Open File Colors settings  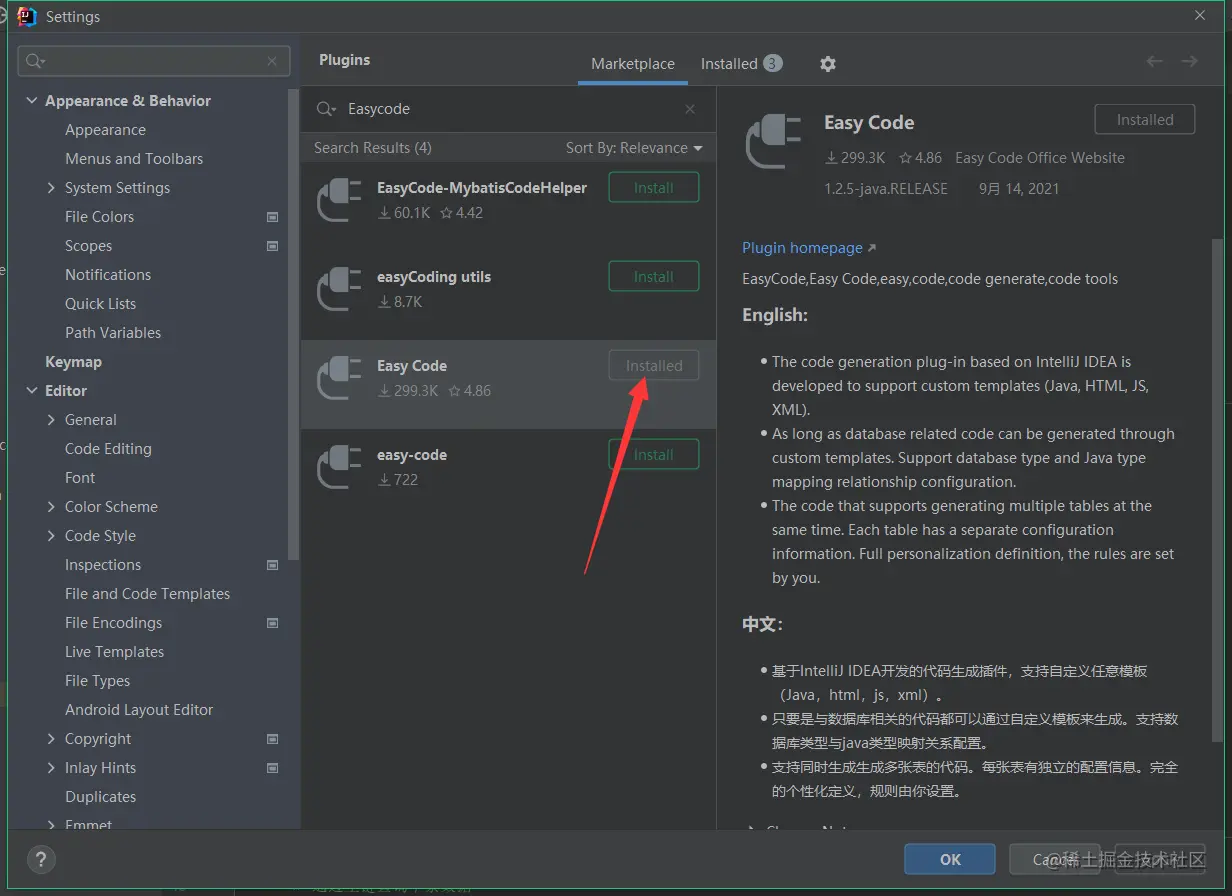coord(99,217)
